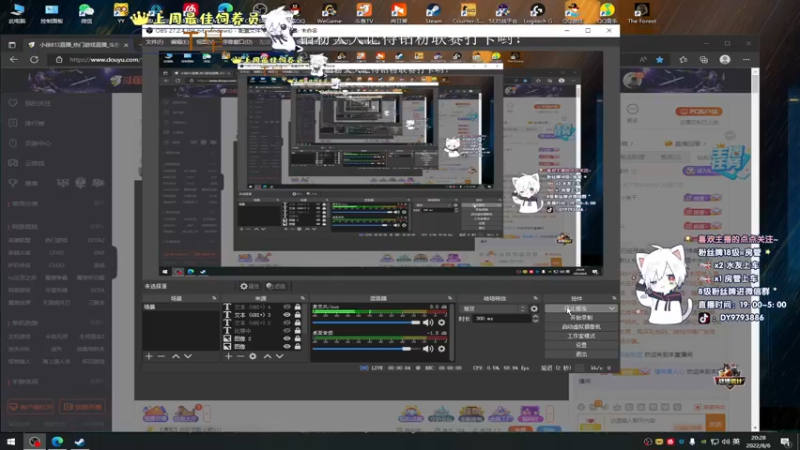
Task: Pop out the sources dock panel
Action: coord(303,298)
